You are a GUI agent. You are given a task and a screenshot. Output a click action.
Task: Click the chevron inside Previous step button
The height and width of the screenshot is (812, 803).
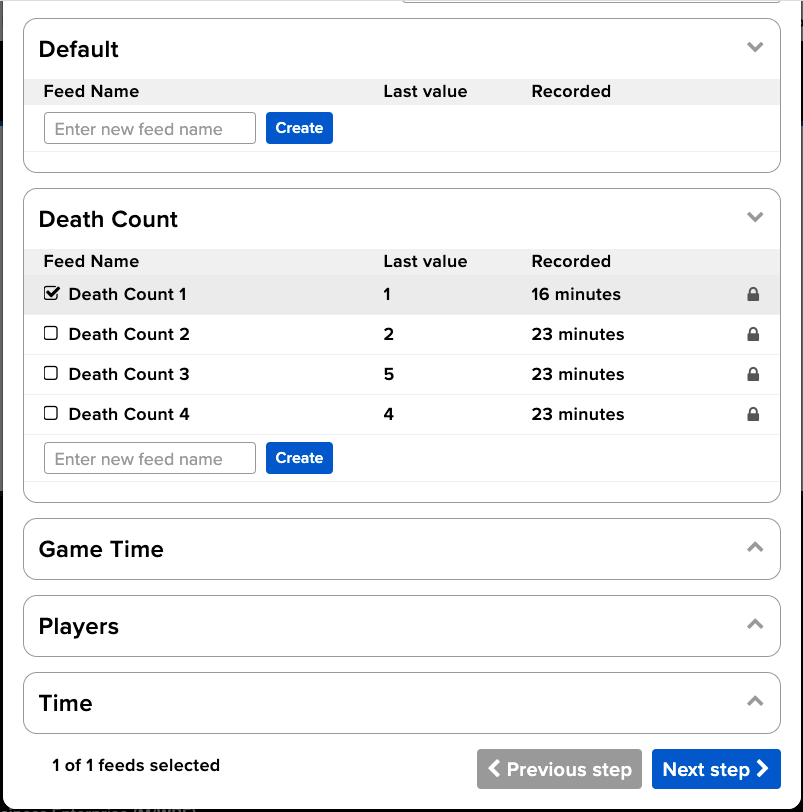point(494,769)
